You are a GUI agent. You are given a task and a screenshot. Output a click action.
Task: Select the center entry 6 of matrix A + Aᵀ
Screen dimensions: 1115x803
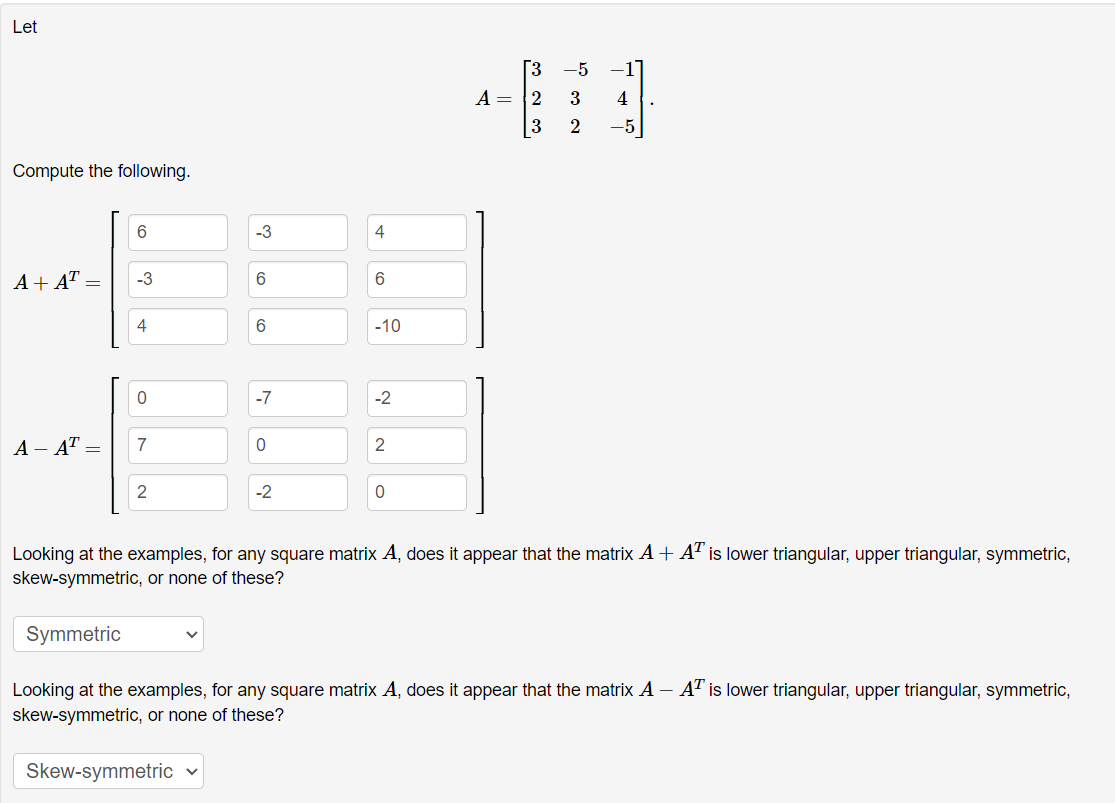pyautogui.click(x=297, y=279)
